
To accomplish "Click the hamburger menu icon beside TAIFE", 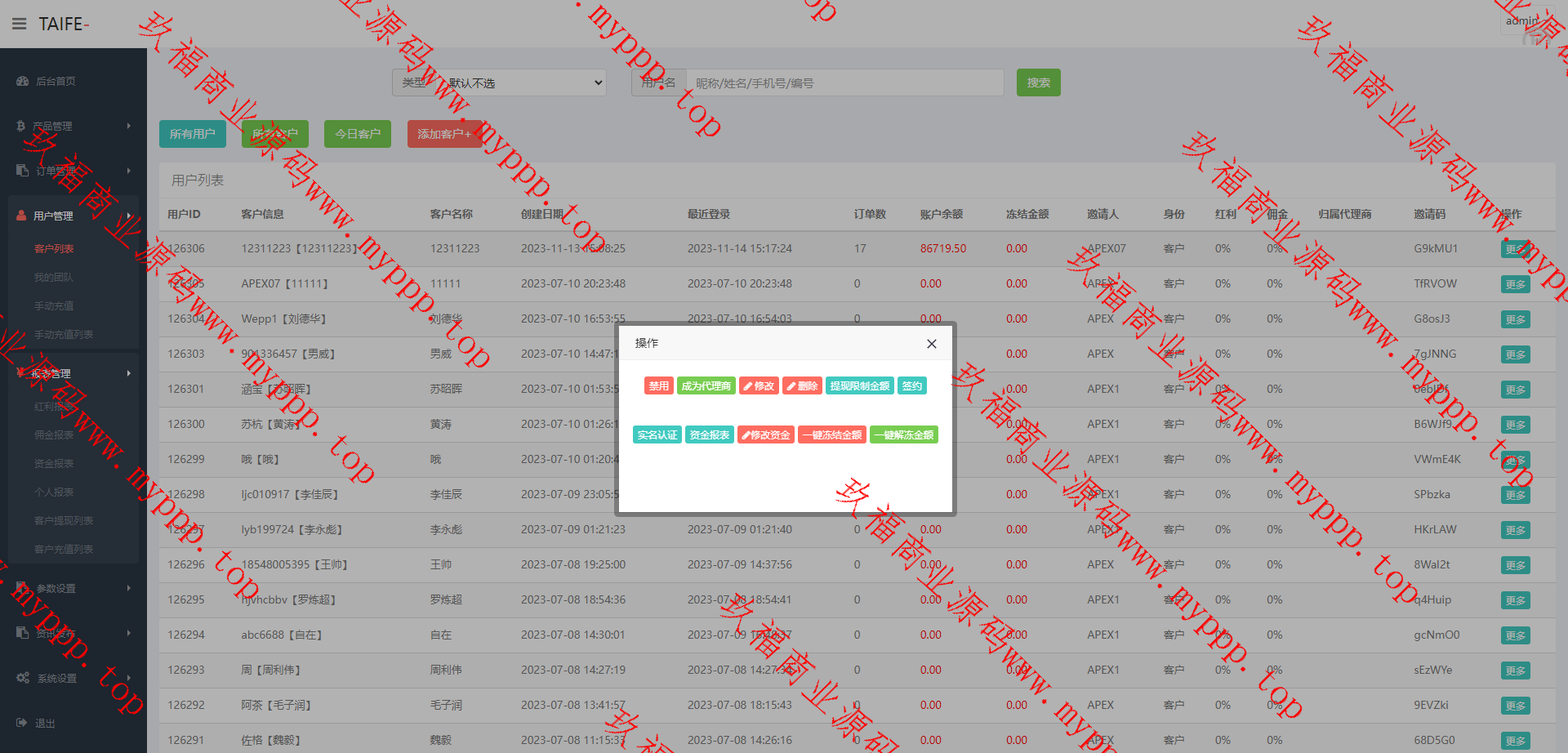I will (20, 25).
